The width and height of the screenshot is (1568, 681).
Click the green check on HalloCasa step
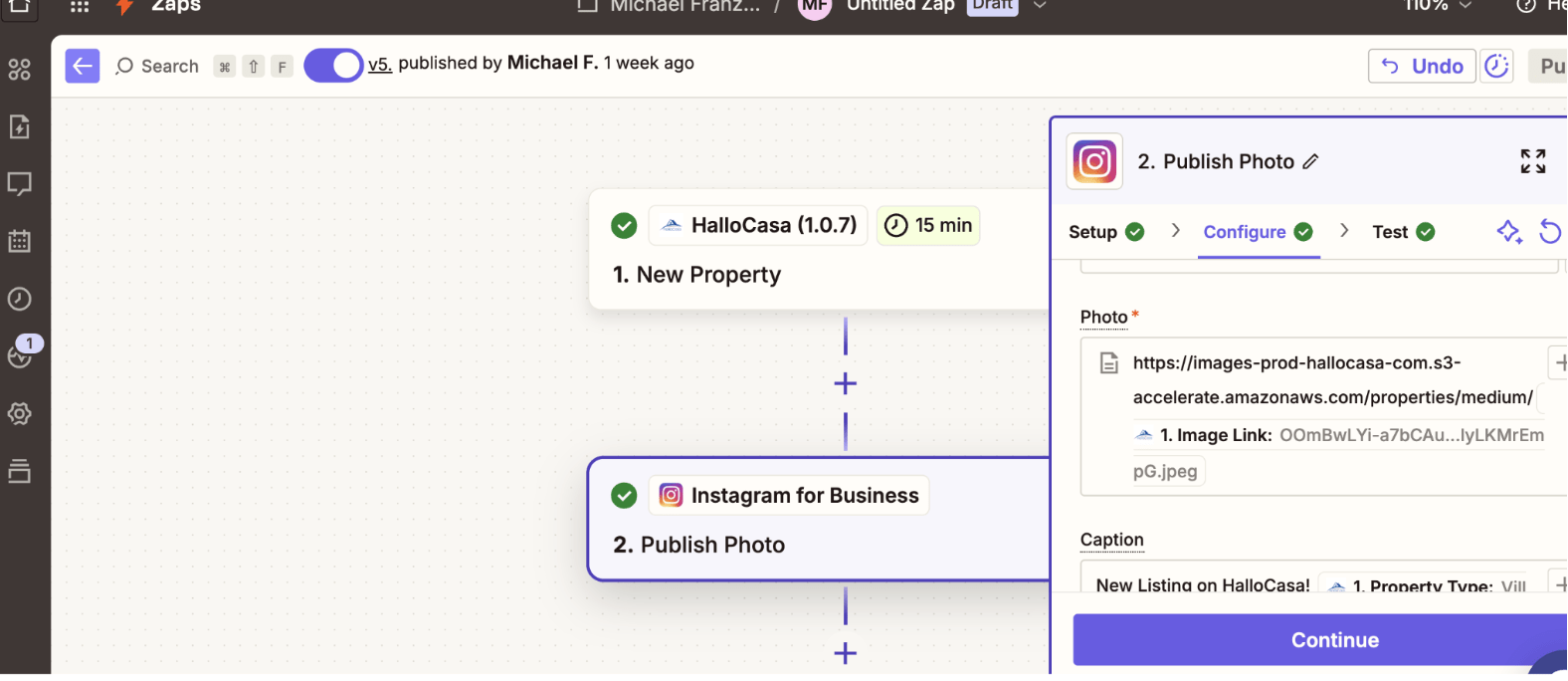(x=624, y=226)
